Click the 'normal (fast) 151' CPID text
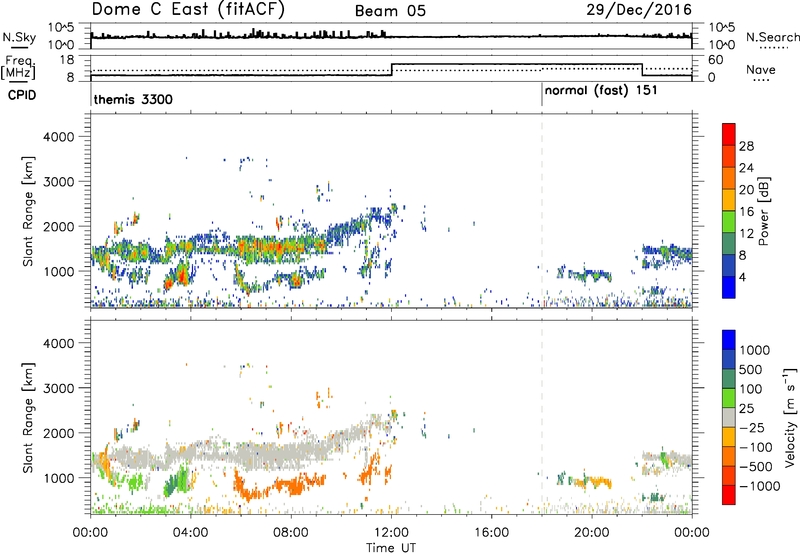Viewport: 800px width, 554px height. tap(601, 91)
